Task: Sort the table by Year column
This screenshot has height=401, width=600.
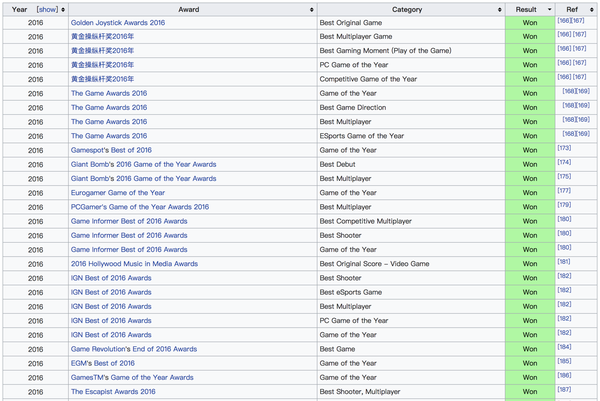Action: [x=63, y=10]
